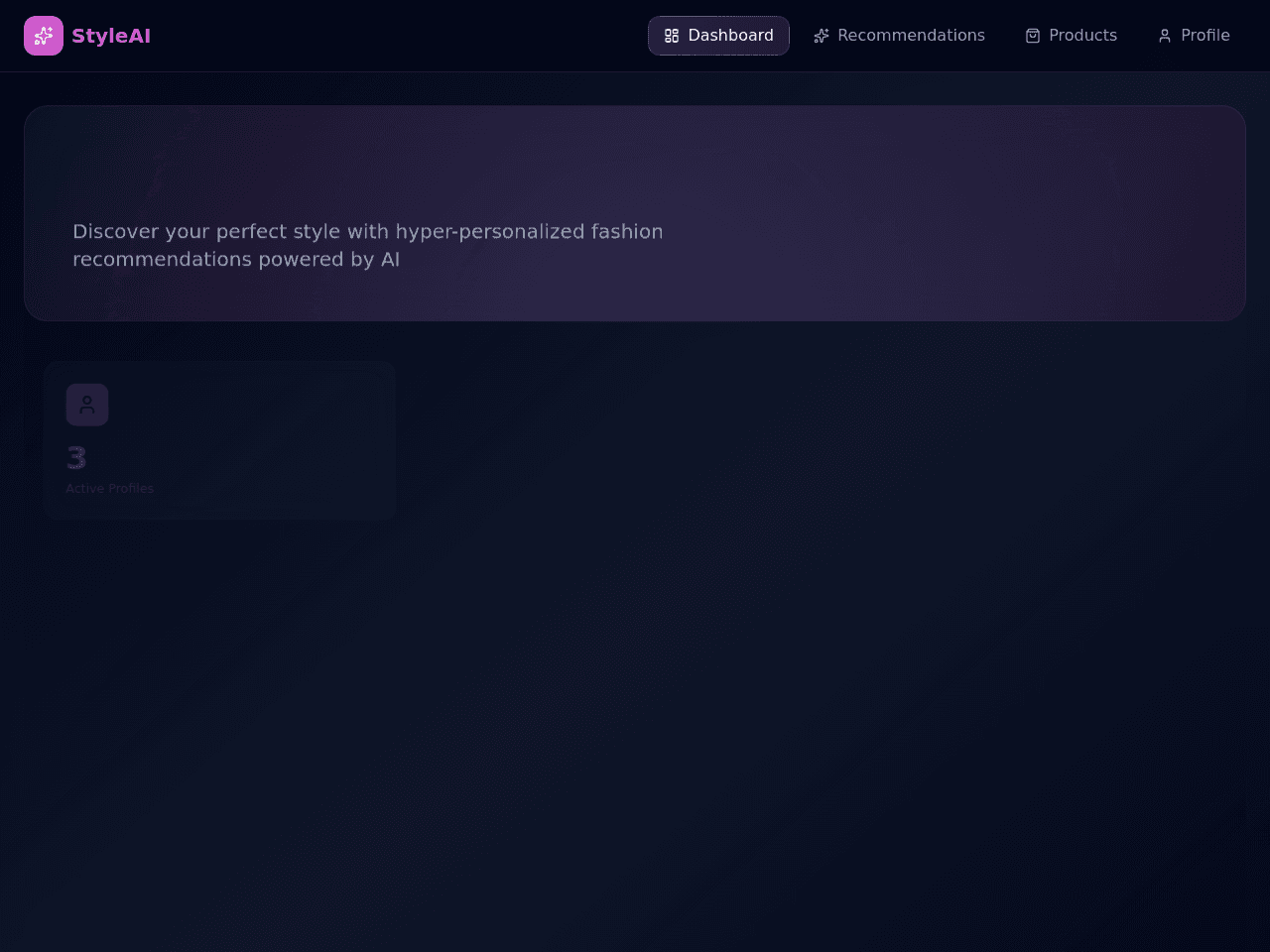This screenshot has width=1270, height=952.
Task: Go to the Products section
Action: coord(1071,36)
